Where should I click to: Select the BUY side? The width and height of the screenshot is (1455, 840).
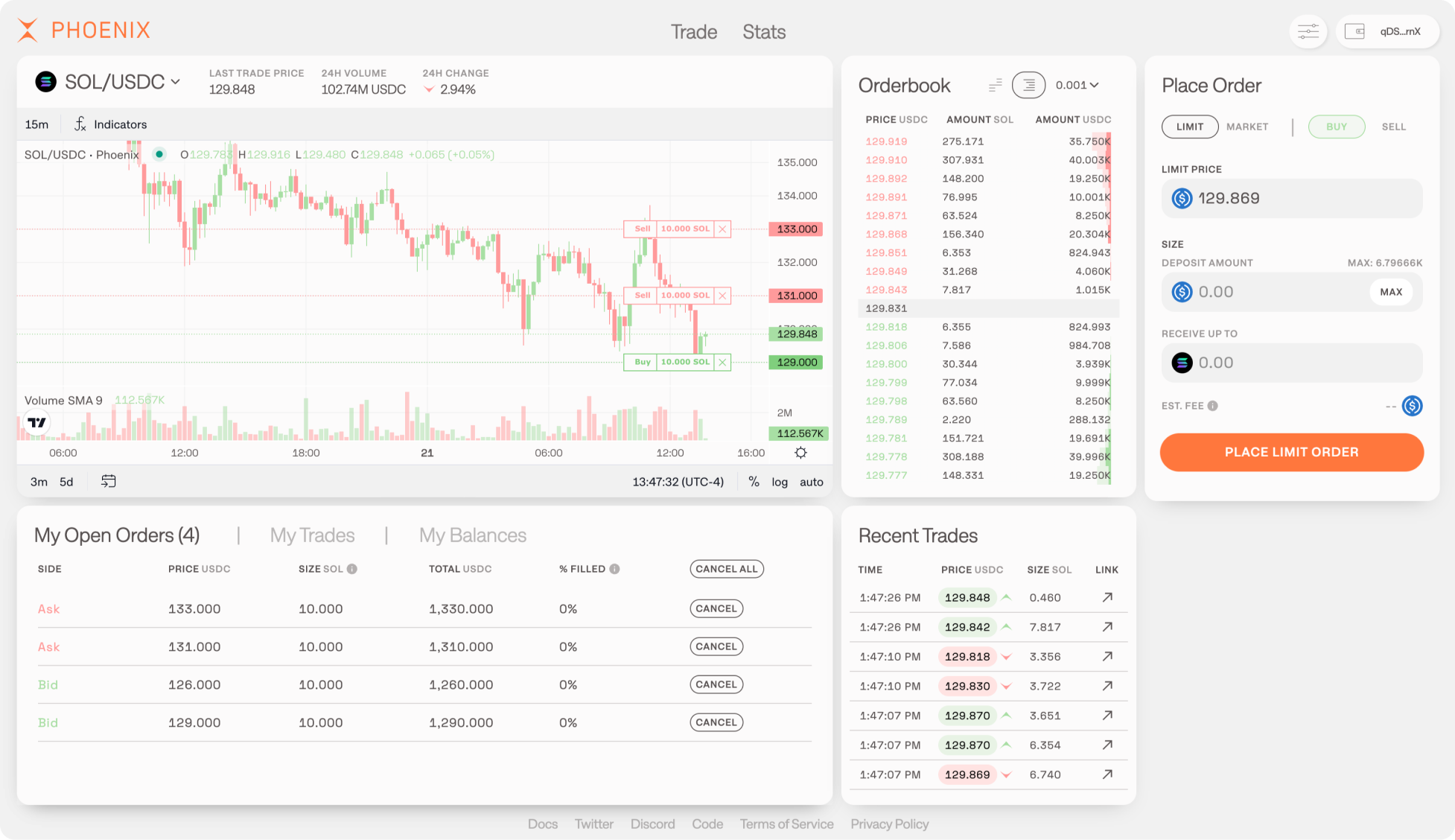click(x=1337, y=127)
